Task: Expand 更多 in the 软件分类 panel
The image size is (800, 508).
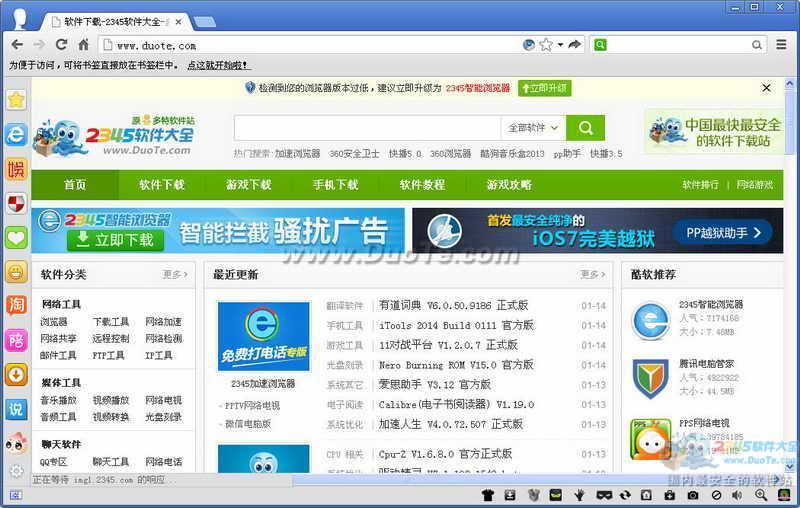Action: (x=175, y=274)
